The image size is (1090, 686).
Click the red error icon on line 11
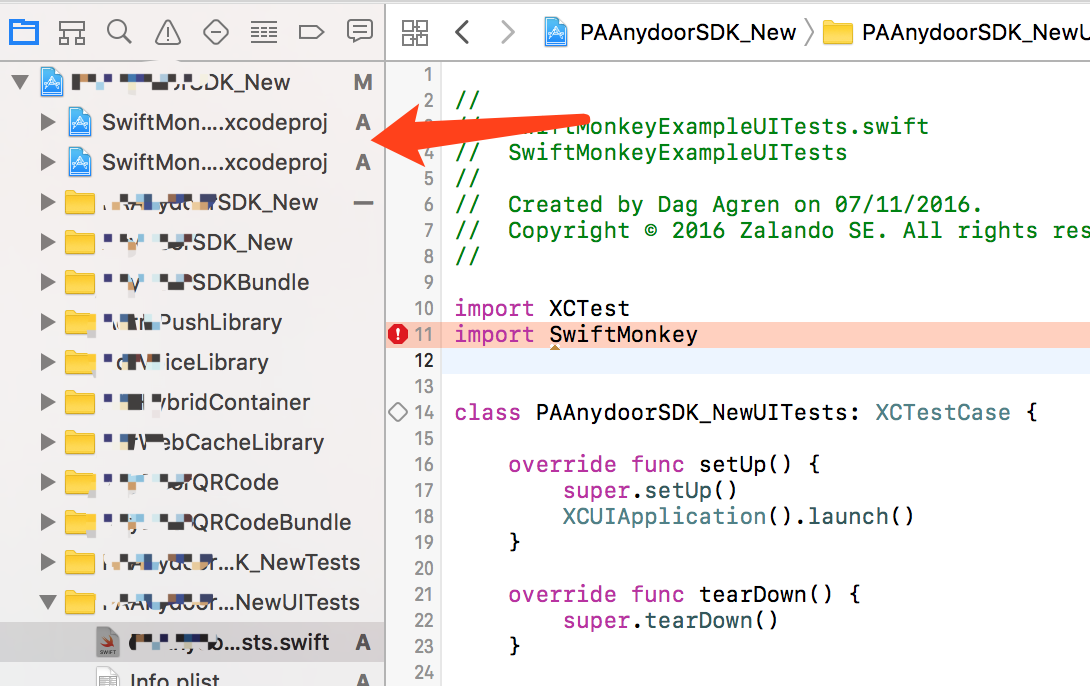tap(398, 334)
